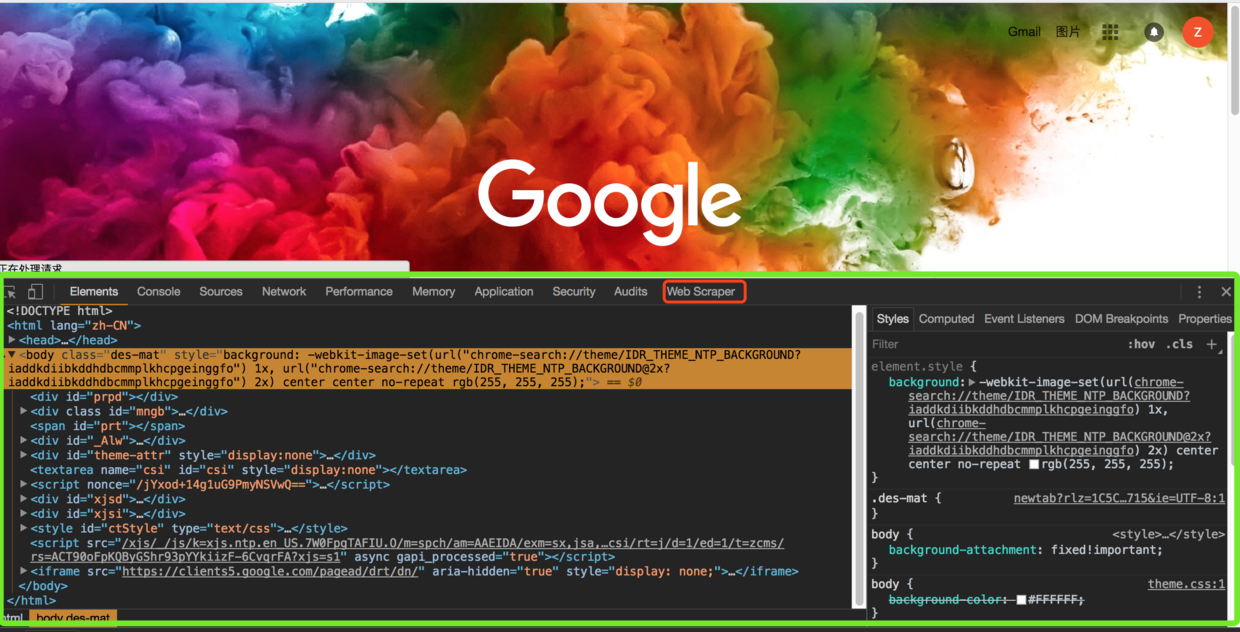This screenshot has width=1240, height=632.
Task: Click the Elements panel vertical scrollbar
Action: pyautogui.click(x=858, y=456)
